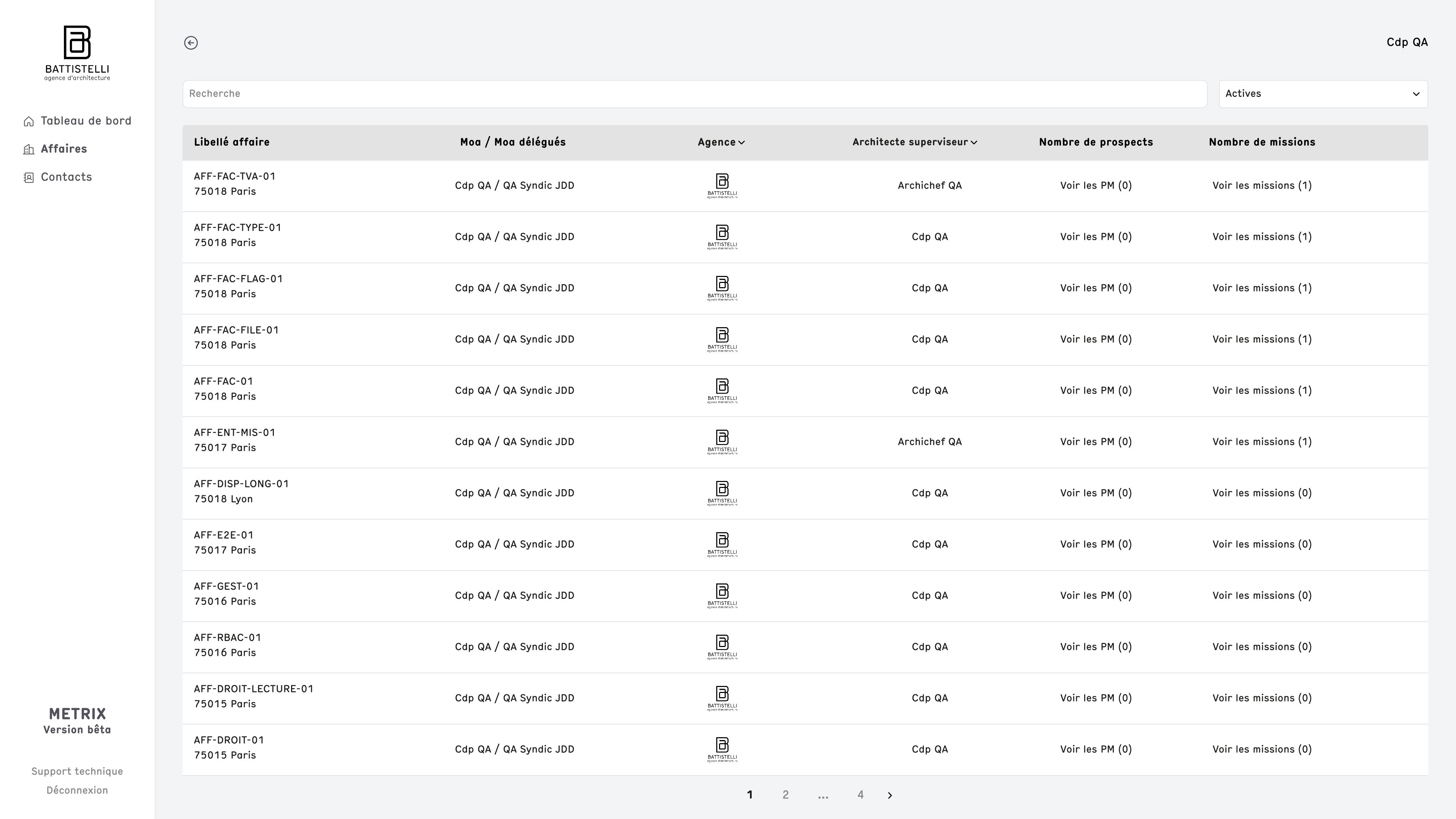Image resolution: width=1456 pixels, height=819 pixels.
Task: Open Voir les PM for AFF-FAC-TYPE-01
Action: [x=1096, y=237]
